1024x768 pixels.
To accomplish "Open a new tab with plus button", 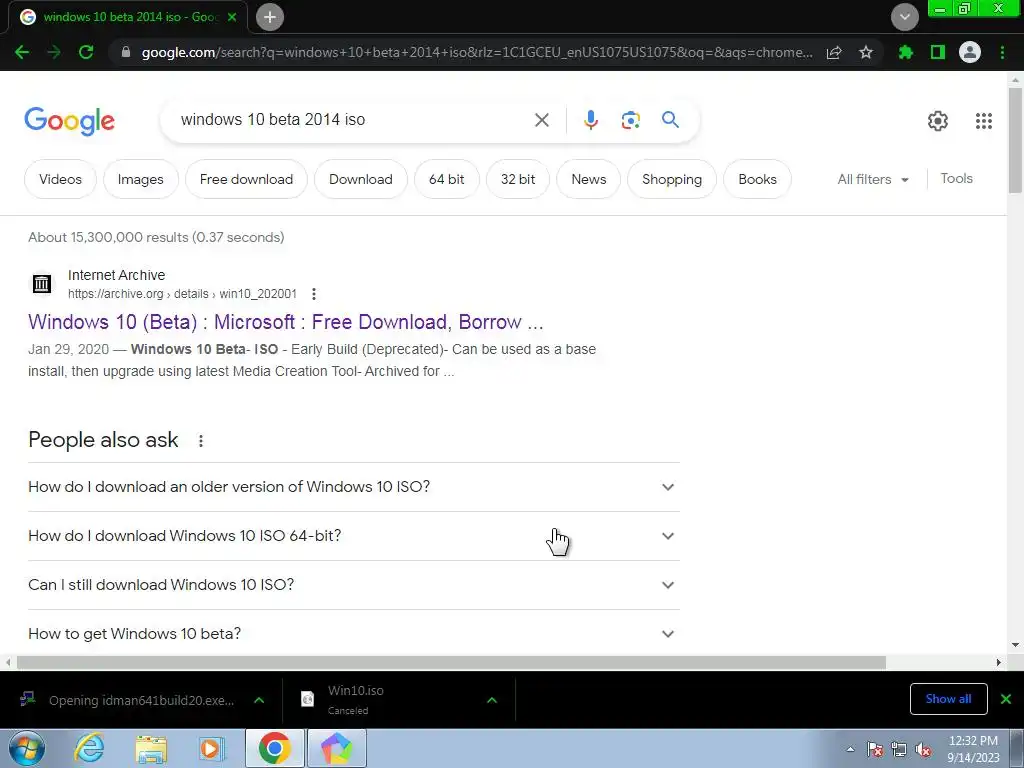I will point(270,17).
